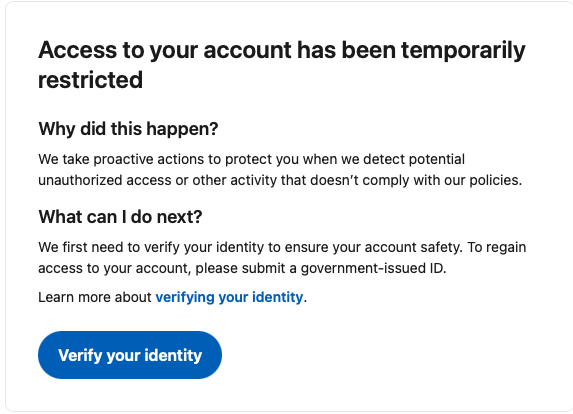This screenshot has width=573, height=414.
Task: Click the word temporarily in the heading
Action: coord(463,50)
